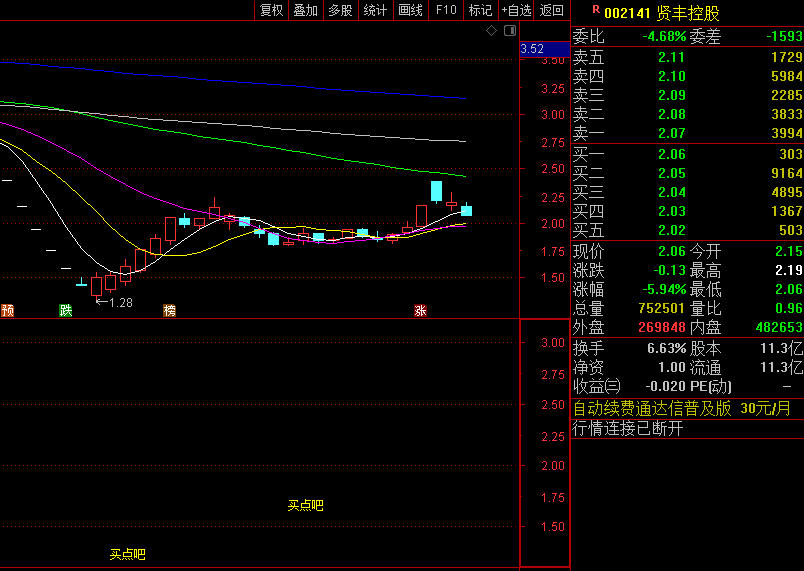Viewport: 804px width, 571px height.
Task: Click the 今开 value 2.15
Action: click(x=789, y=252)
